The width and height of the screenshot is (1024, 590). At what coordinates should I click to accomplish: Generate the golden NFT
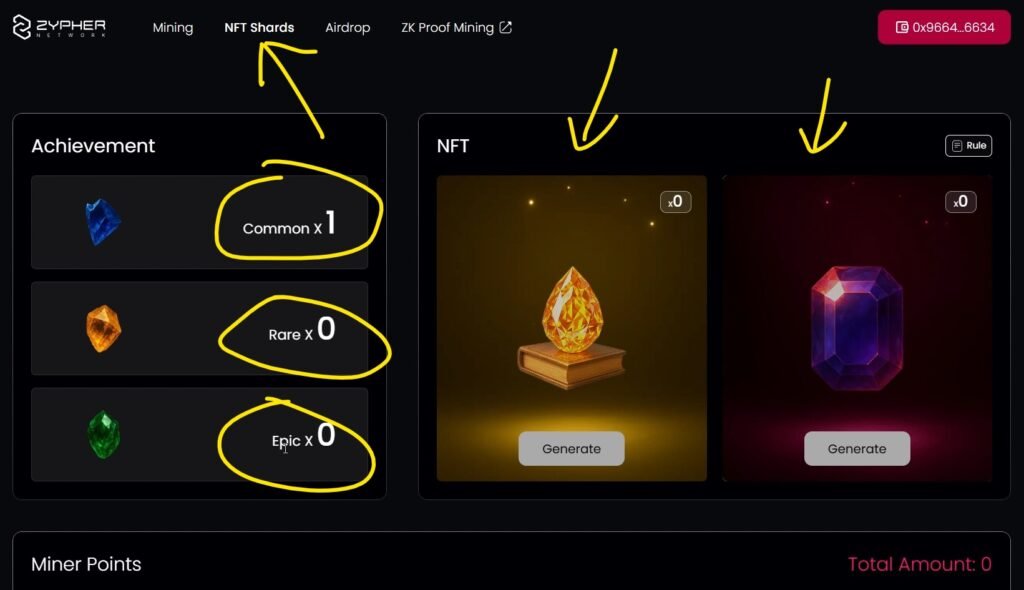click(571, 449)
